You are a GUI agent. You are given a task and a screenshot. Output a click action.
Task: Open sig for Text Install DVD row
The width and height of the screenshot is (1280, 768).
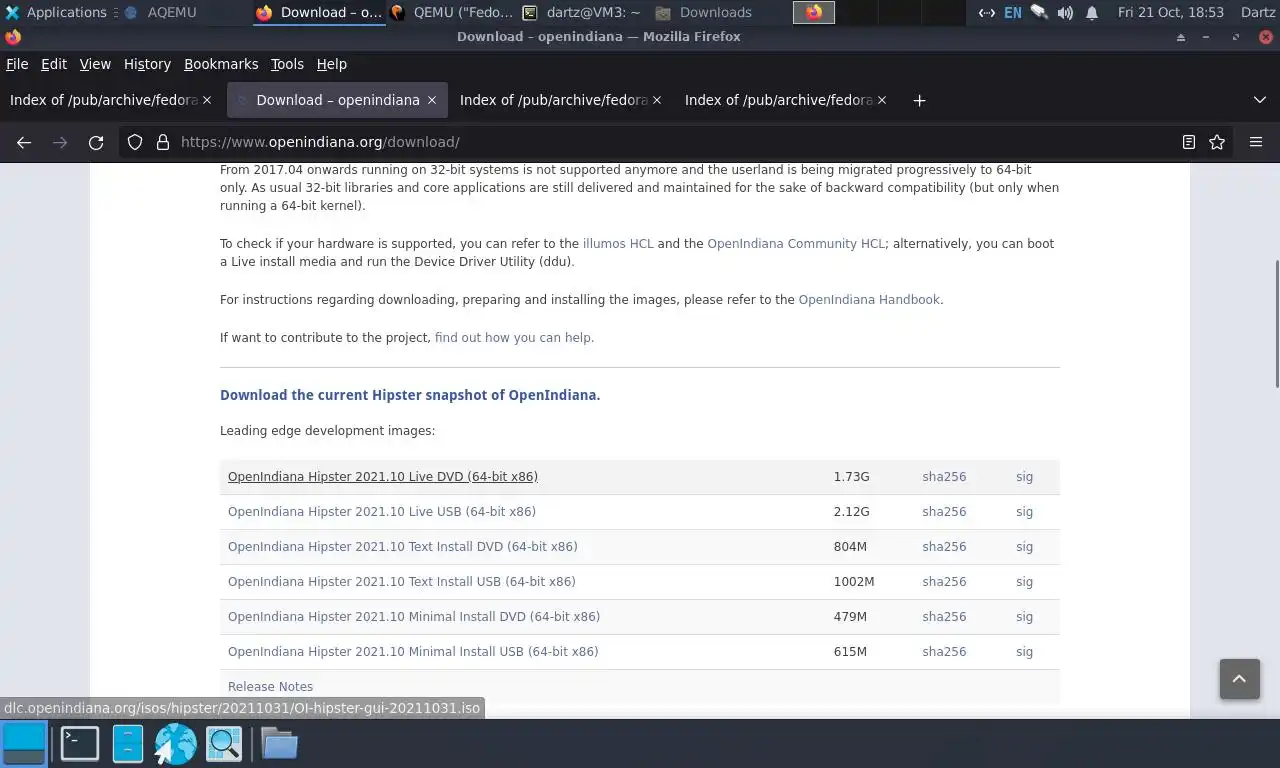click(1024, 547)
